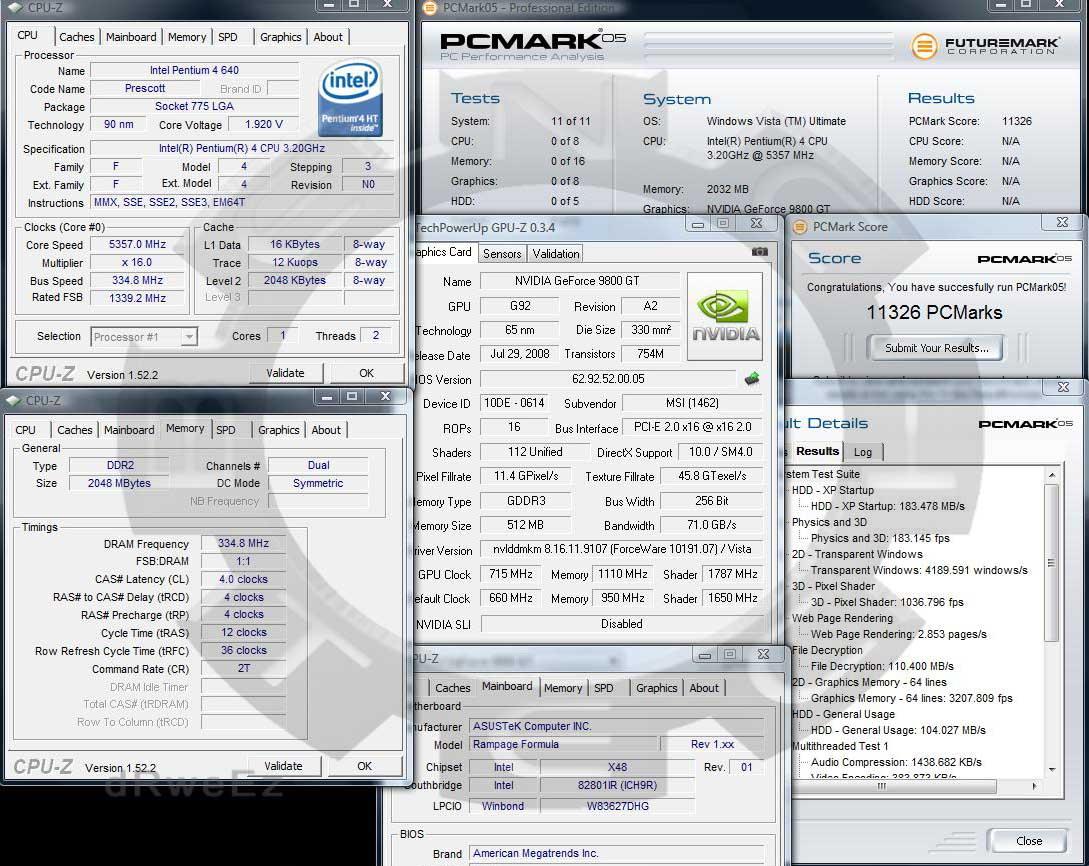Click Close button in Result Details
Screen dimensions: 1089x866
pyautogui.click(x=1029, y=841)
